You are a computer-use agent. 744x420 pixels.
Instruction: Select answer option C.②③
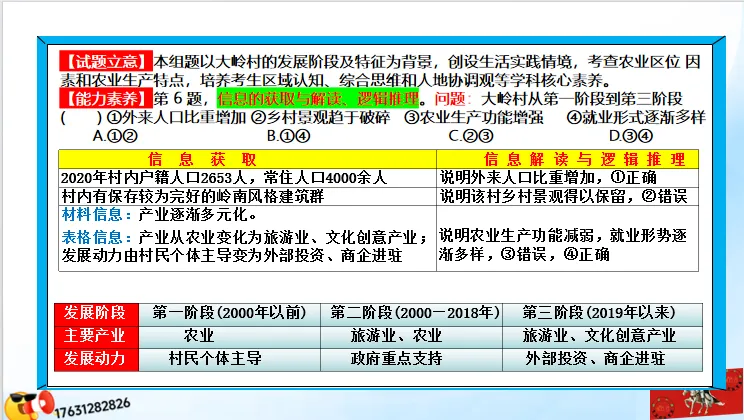point(471,136)
